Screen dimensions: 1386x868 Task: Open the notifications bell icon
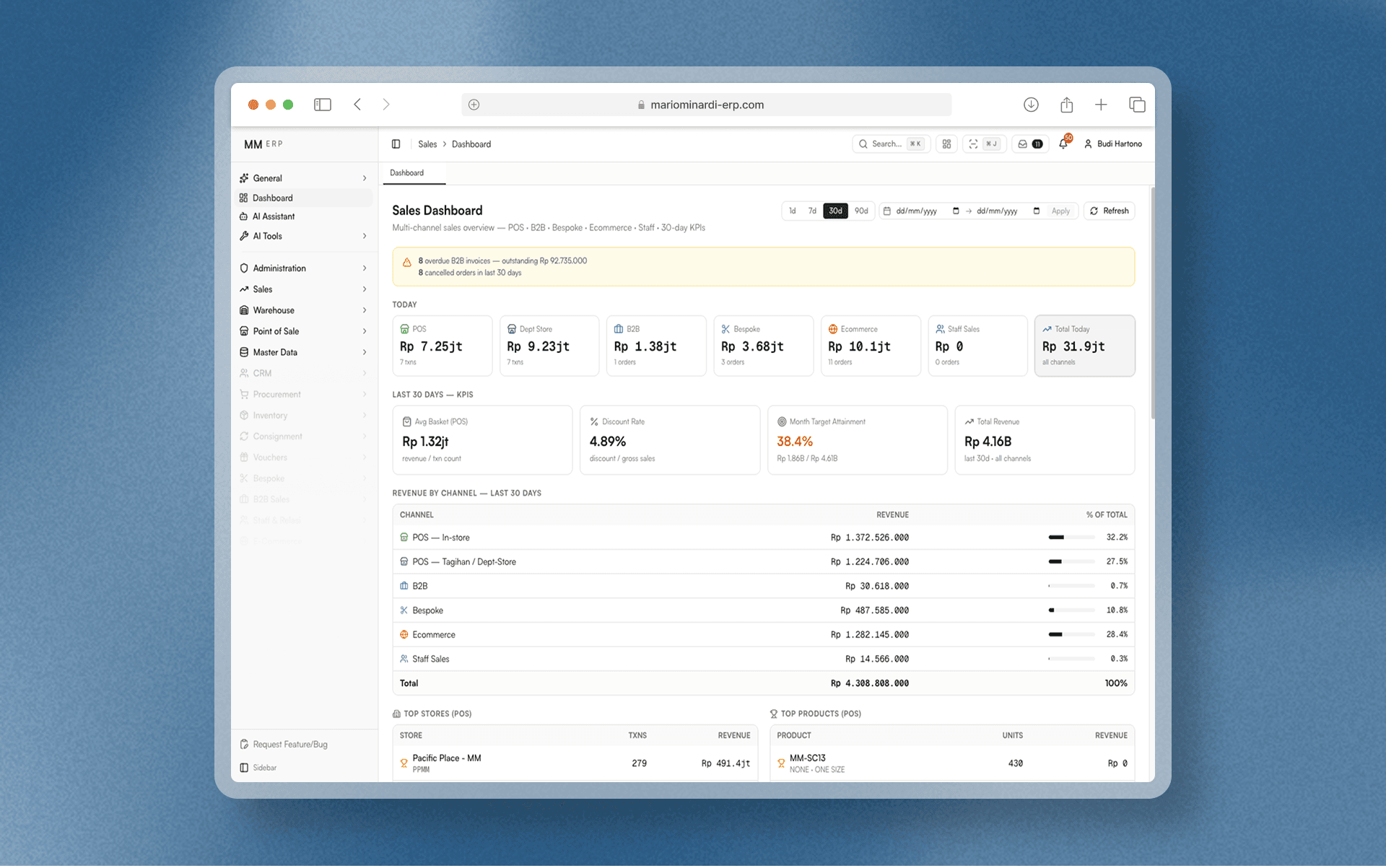[x=1063, y=144]
